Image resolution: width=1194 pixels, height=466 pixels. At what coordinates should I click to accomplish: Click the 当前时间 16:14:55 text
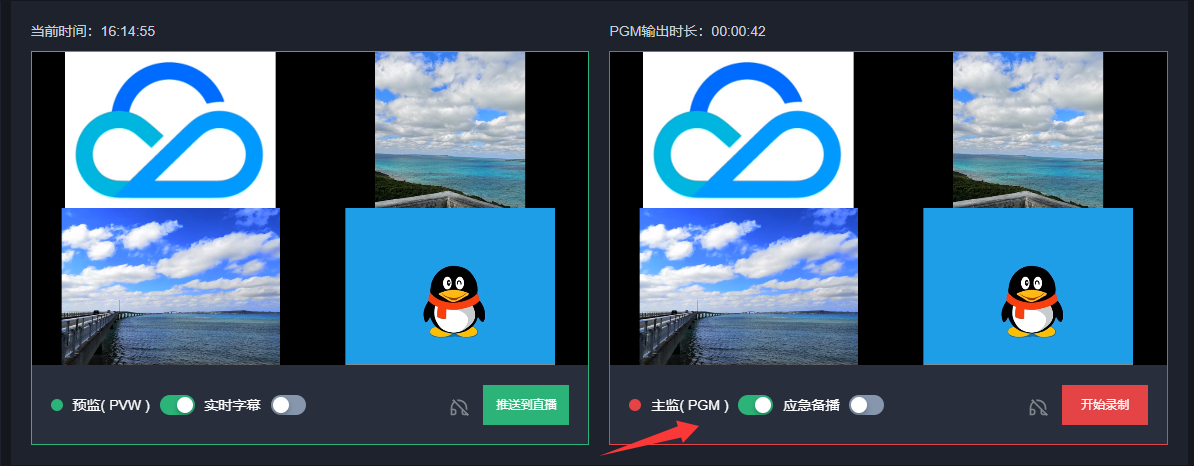[93, 31]
